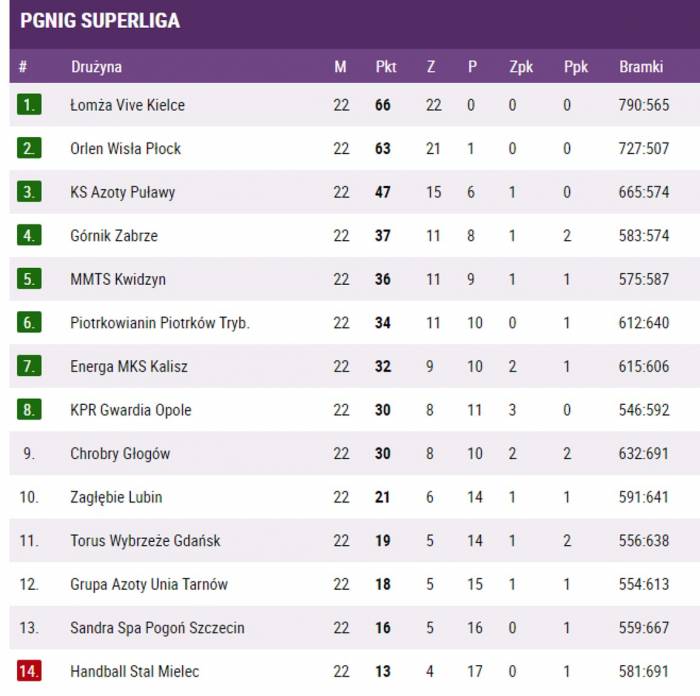Select the Górnik Zabrze team name
700x696 pixels.
pyautogui.click(x=114, y=235)
